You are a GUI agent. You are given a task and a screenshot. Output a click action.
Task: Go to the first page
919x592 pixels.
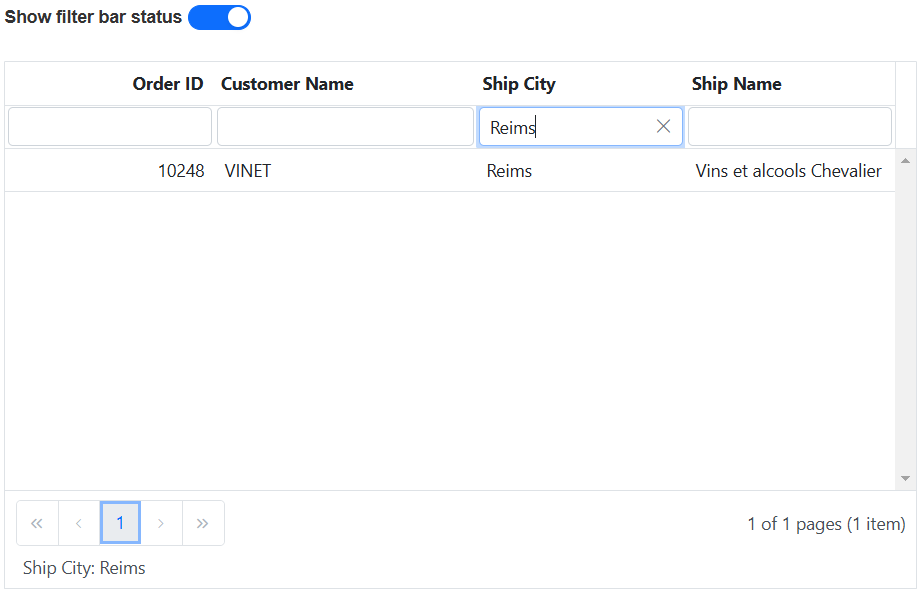37,523
